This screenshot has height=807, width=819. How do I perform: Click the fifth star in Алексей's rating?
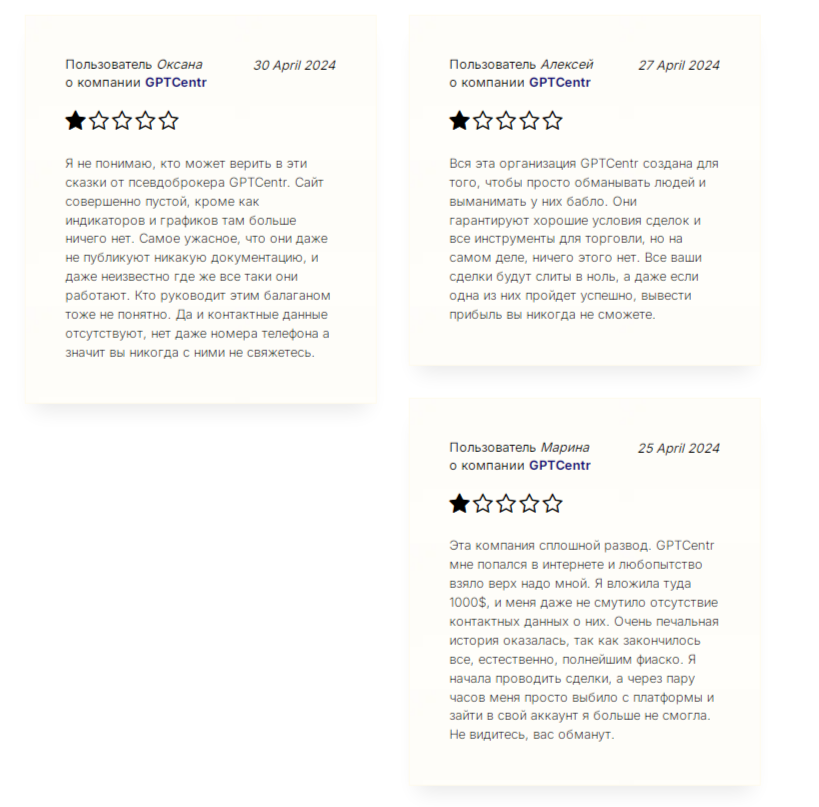click(x=553, y=121)
